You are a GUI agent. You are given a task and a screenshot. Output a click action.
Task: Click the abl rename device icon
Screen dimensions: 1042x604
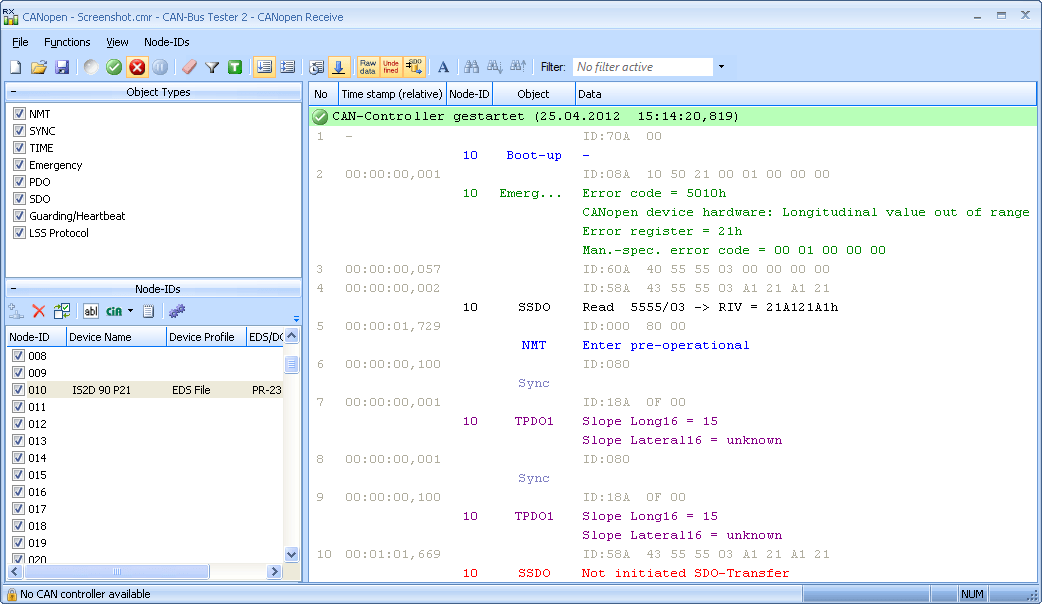pos(91,311)
